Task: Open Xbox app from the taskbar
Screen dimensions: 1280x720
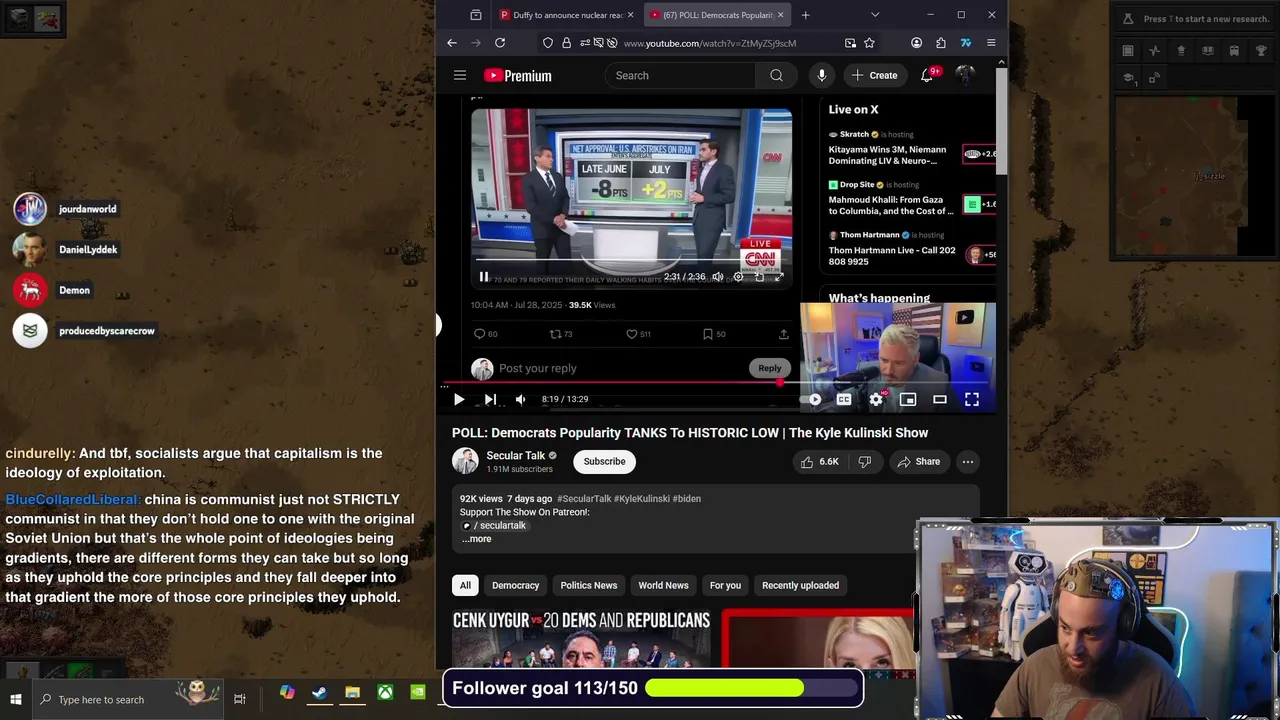Action: (385, 693)
